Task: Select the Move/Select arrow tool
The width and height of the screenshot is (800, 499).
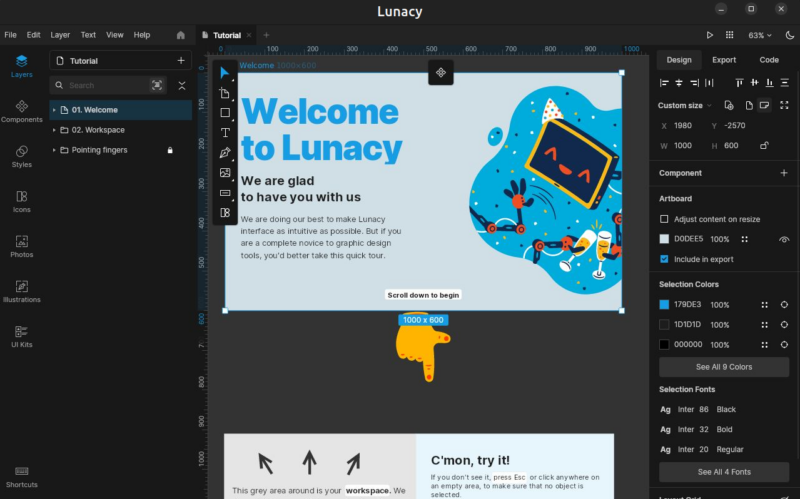Action: [224, 73]
